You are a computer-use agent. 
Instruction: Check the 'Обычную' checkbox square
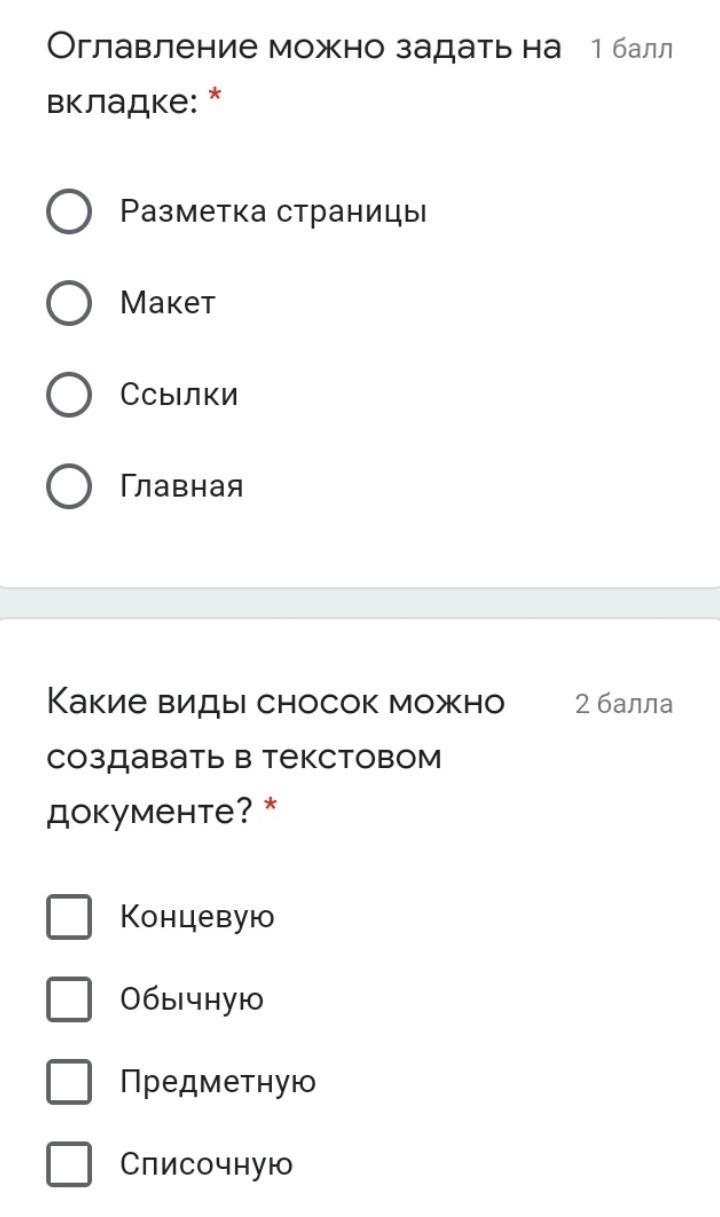[x=69, y=999]
